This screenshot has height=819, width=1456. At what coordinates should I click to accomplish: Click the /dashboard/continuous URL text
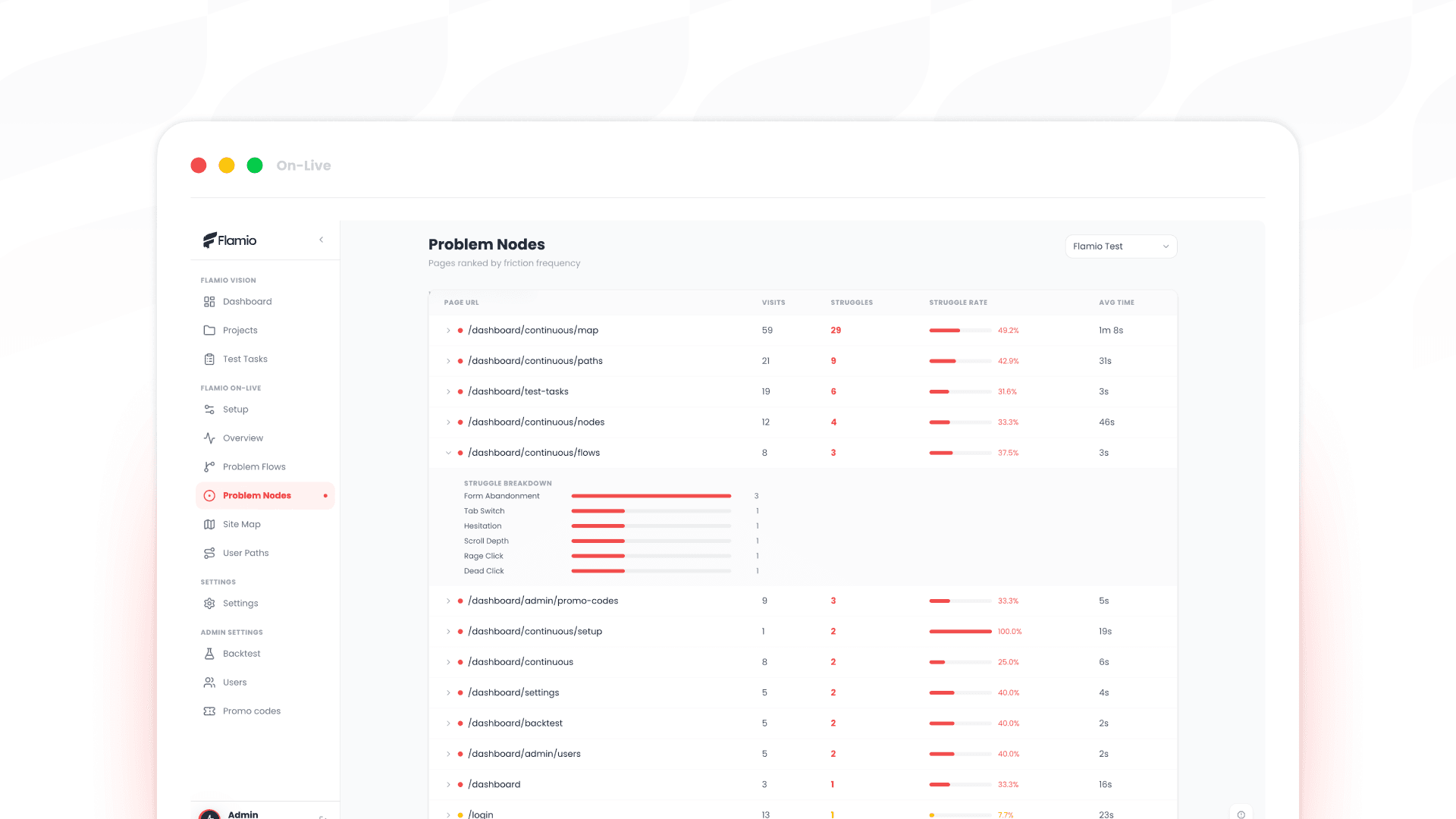(x=521, y=662)
